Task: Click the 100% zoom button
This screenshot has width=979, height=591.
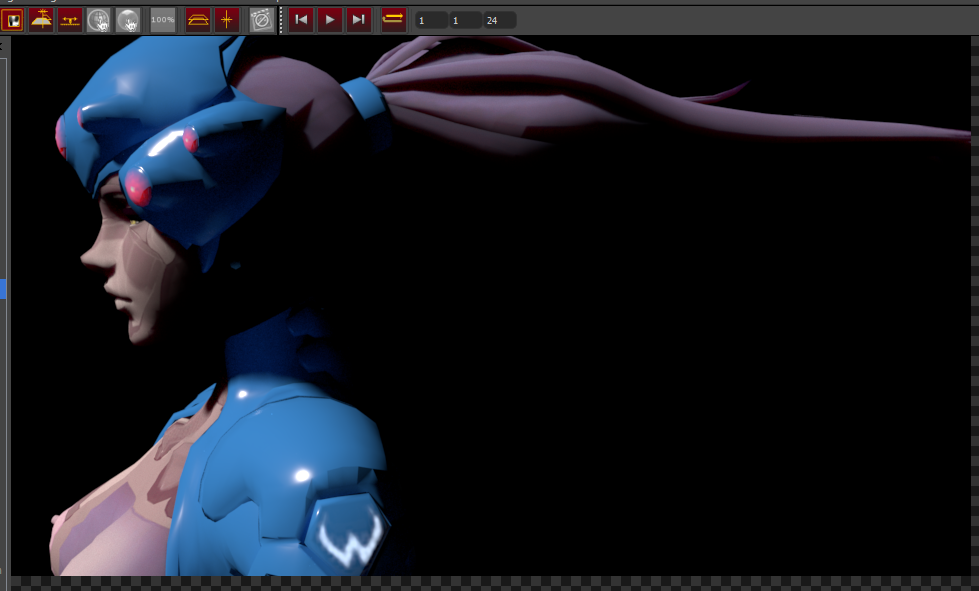Action: (x=163, y=19)
